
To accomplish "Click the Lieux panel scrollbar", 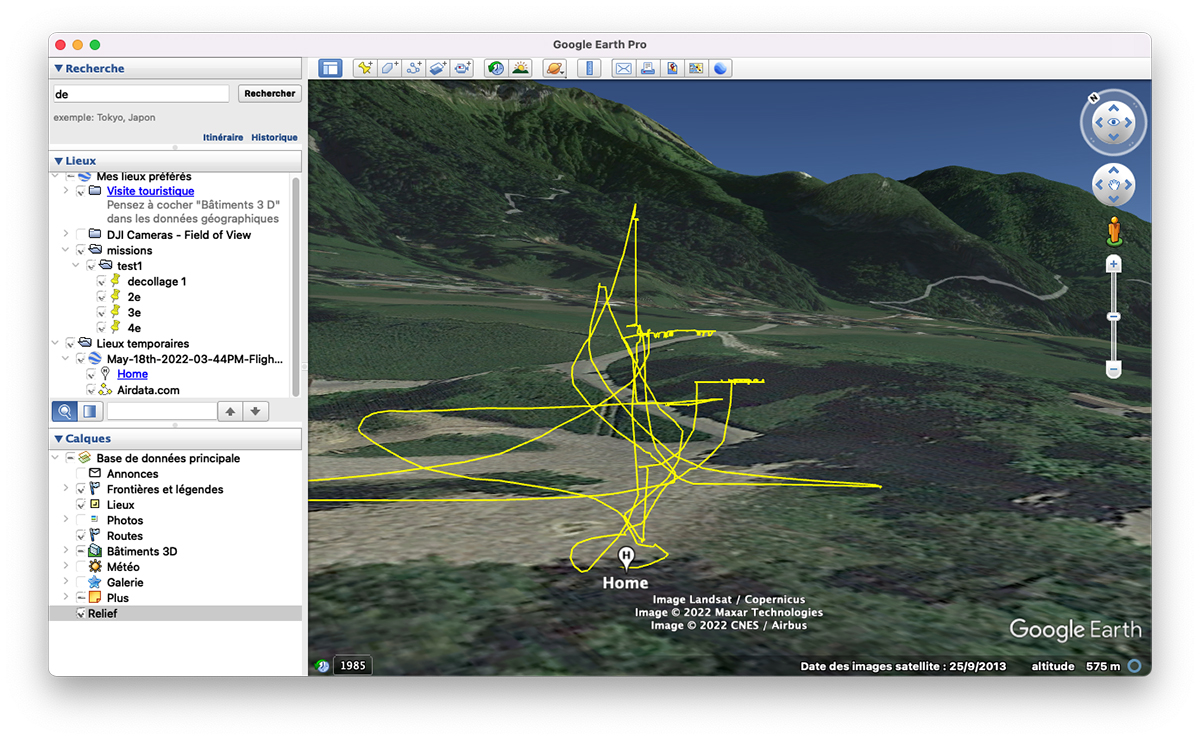I will 295,285.
